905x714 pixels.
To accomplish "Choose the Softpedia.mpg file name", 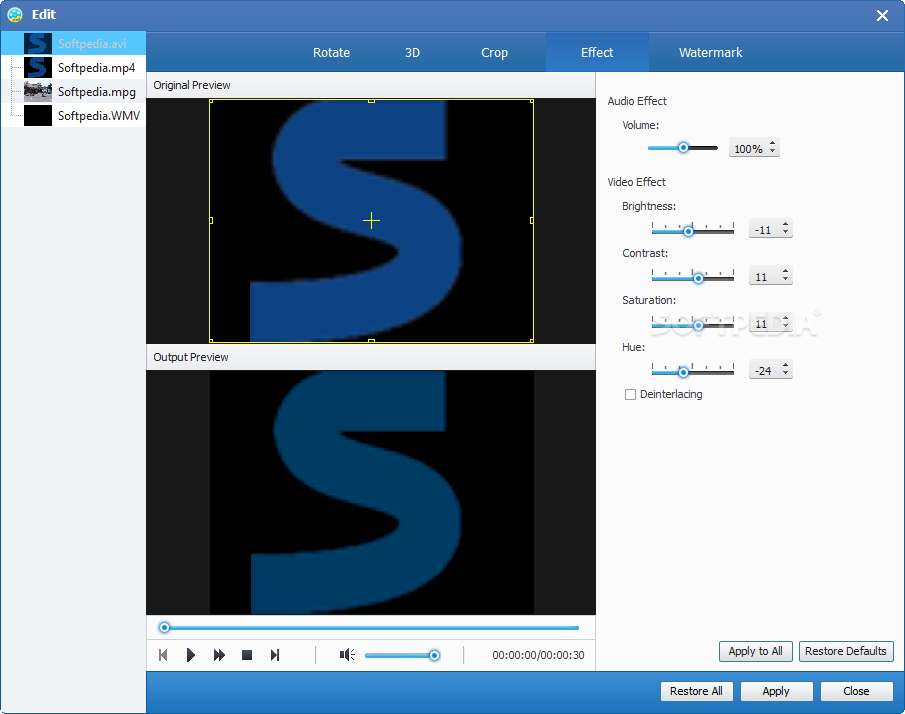I will tap(96, 92).
